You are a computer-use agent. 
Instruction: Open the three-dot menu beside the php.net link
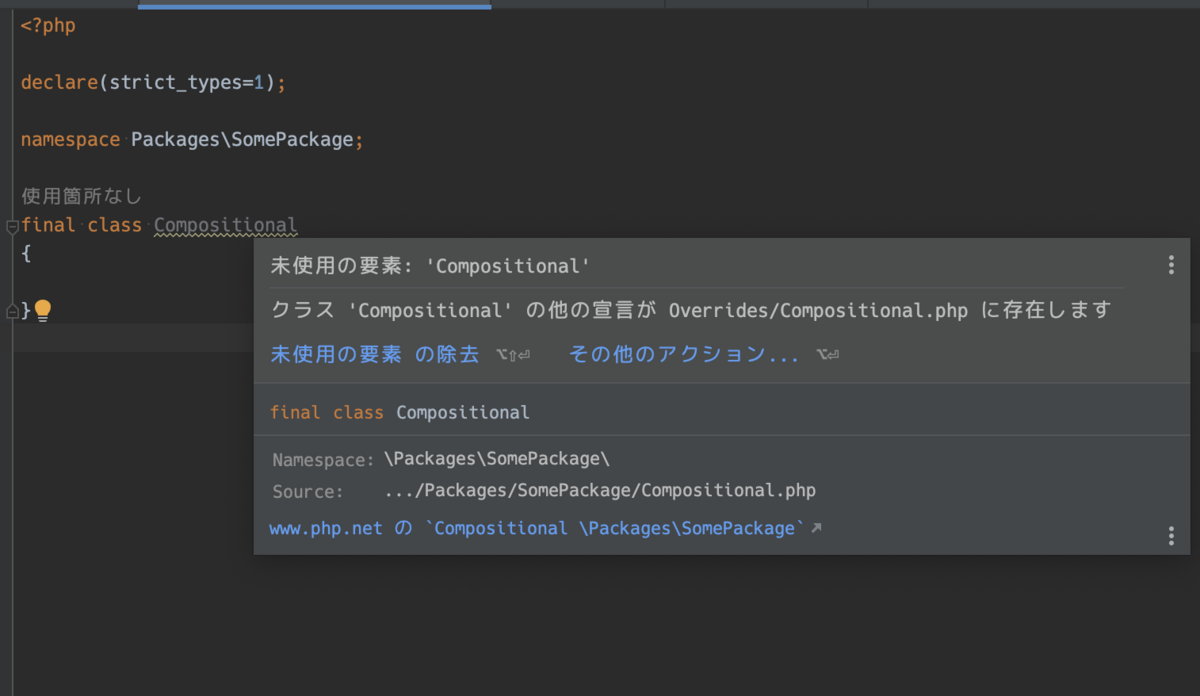click(x=1171, y=536)
